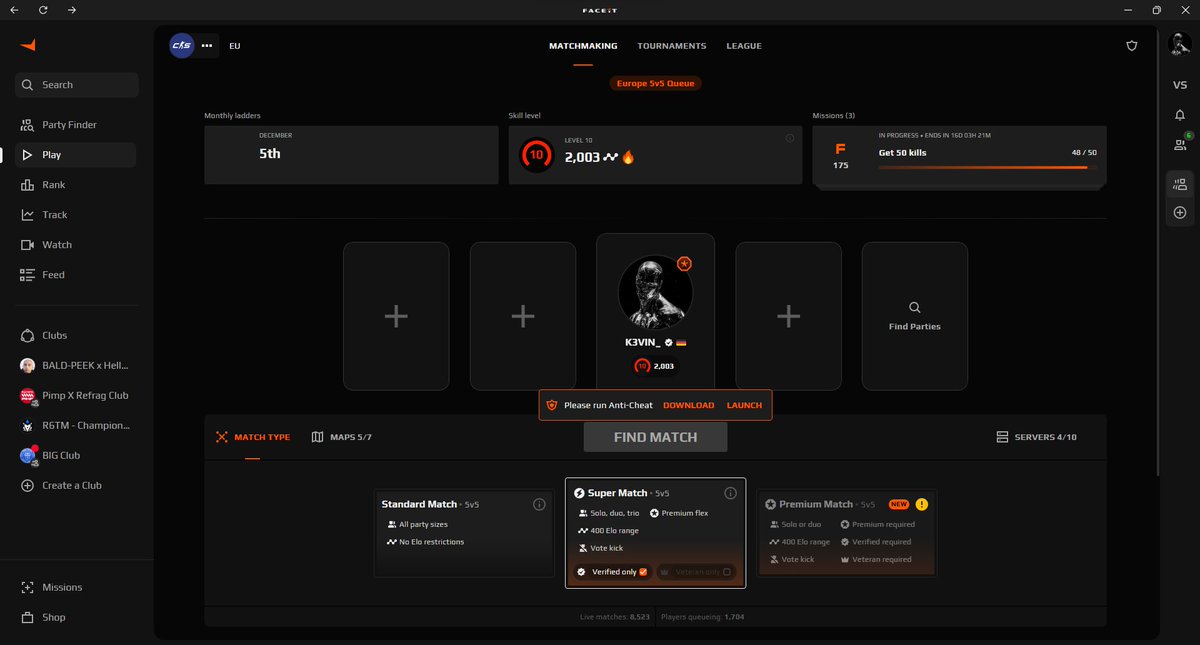Open the Track section

76,215
